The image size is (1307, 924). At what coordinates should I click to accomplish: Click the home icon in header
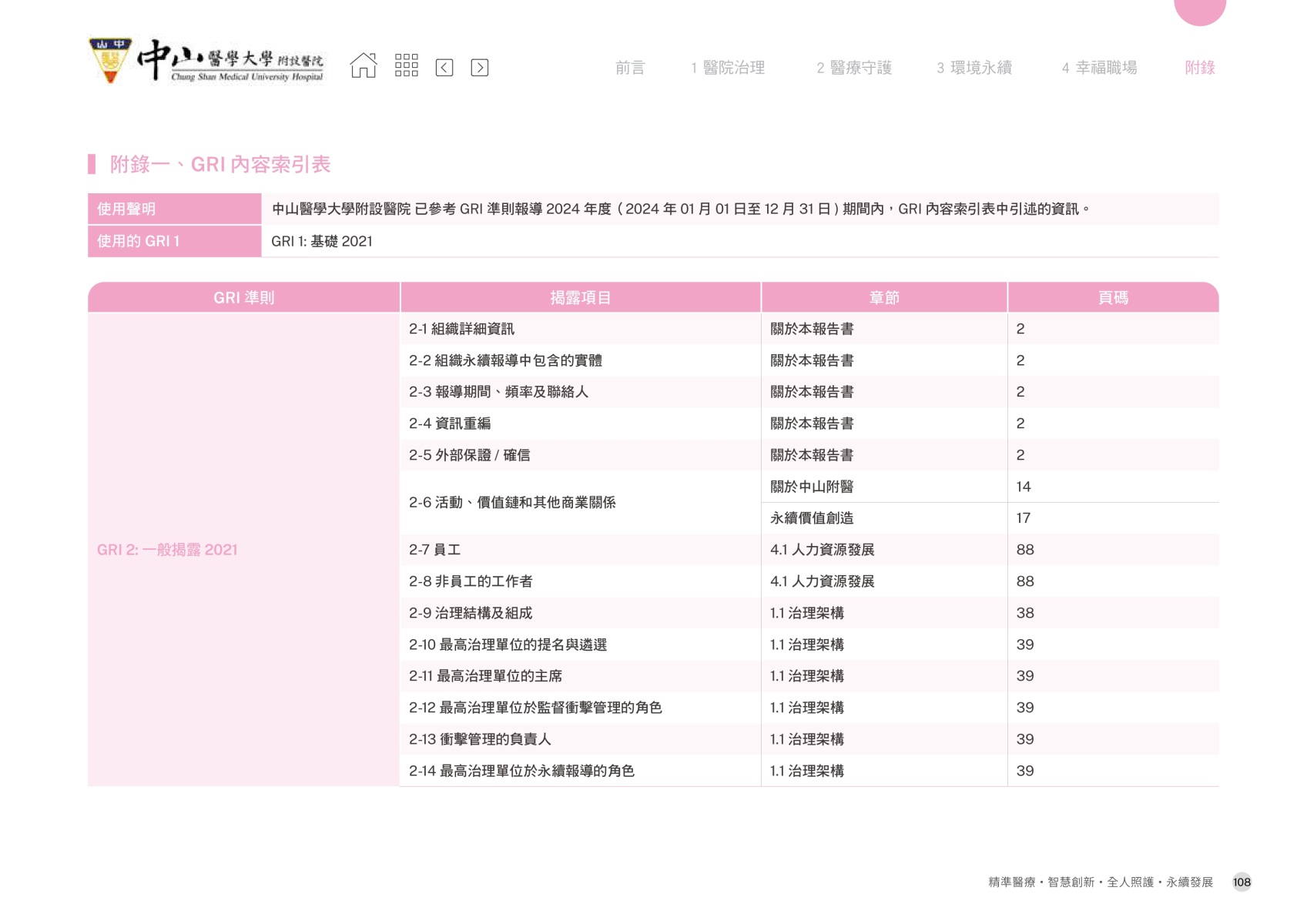364,66
